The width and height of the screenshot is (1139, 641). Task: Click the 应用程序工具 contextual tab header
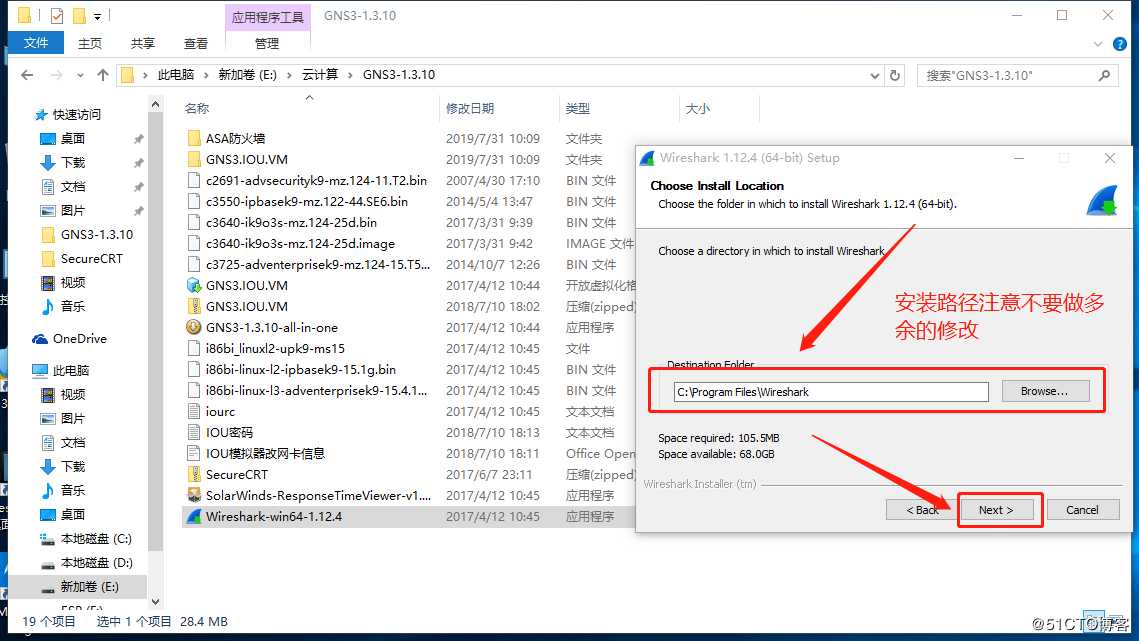pos(268,17)
